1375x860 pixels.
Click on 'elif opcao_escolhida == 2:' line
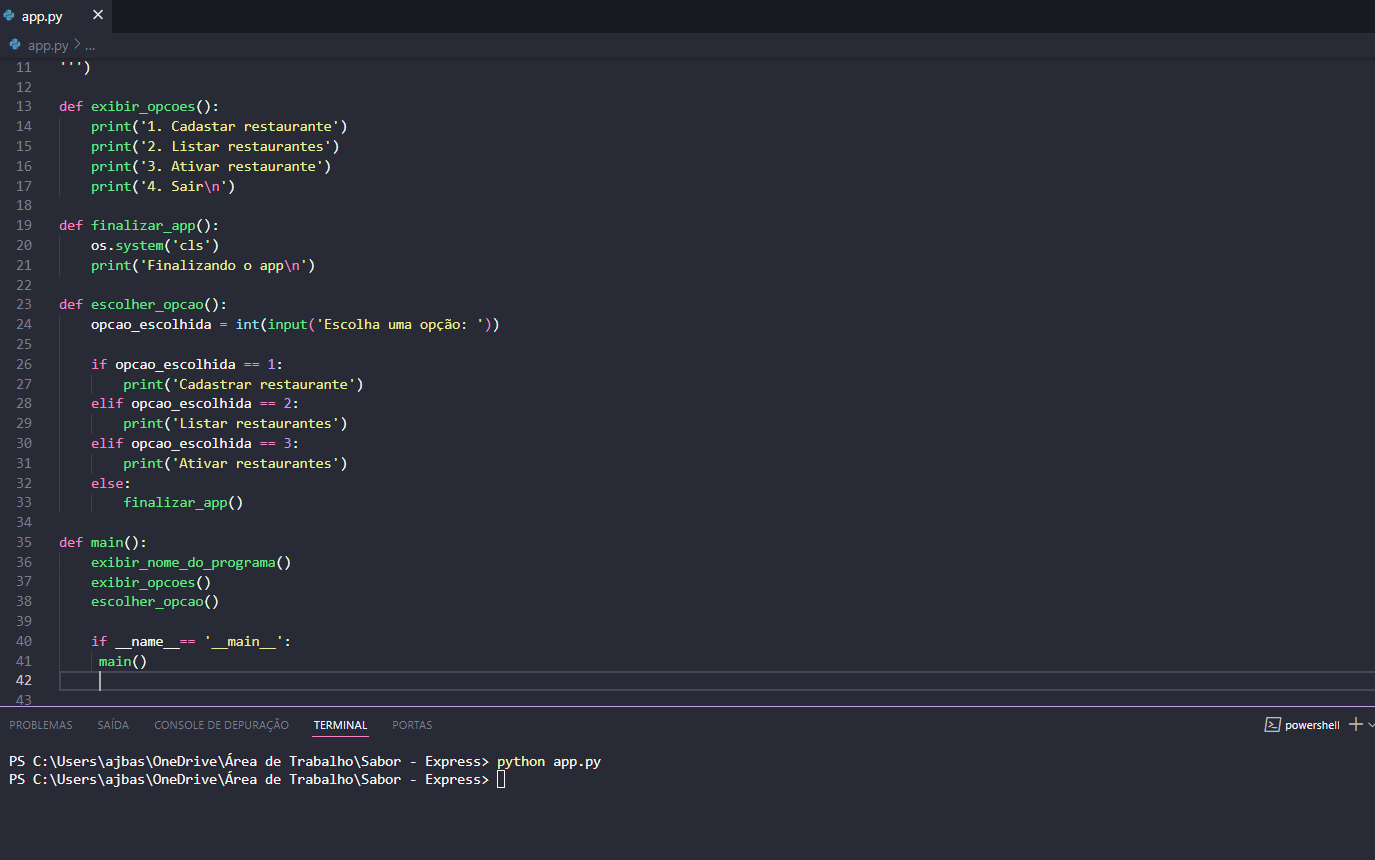[x=195, y=403]
